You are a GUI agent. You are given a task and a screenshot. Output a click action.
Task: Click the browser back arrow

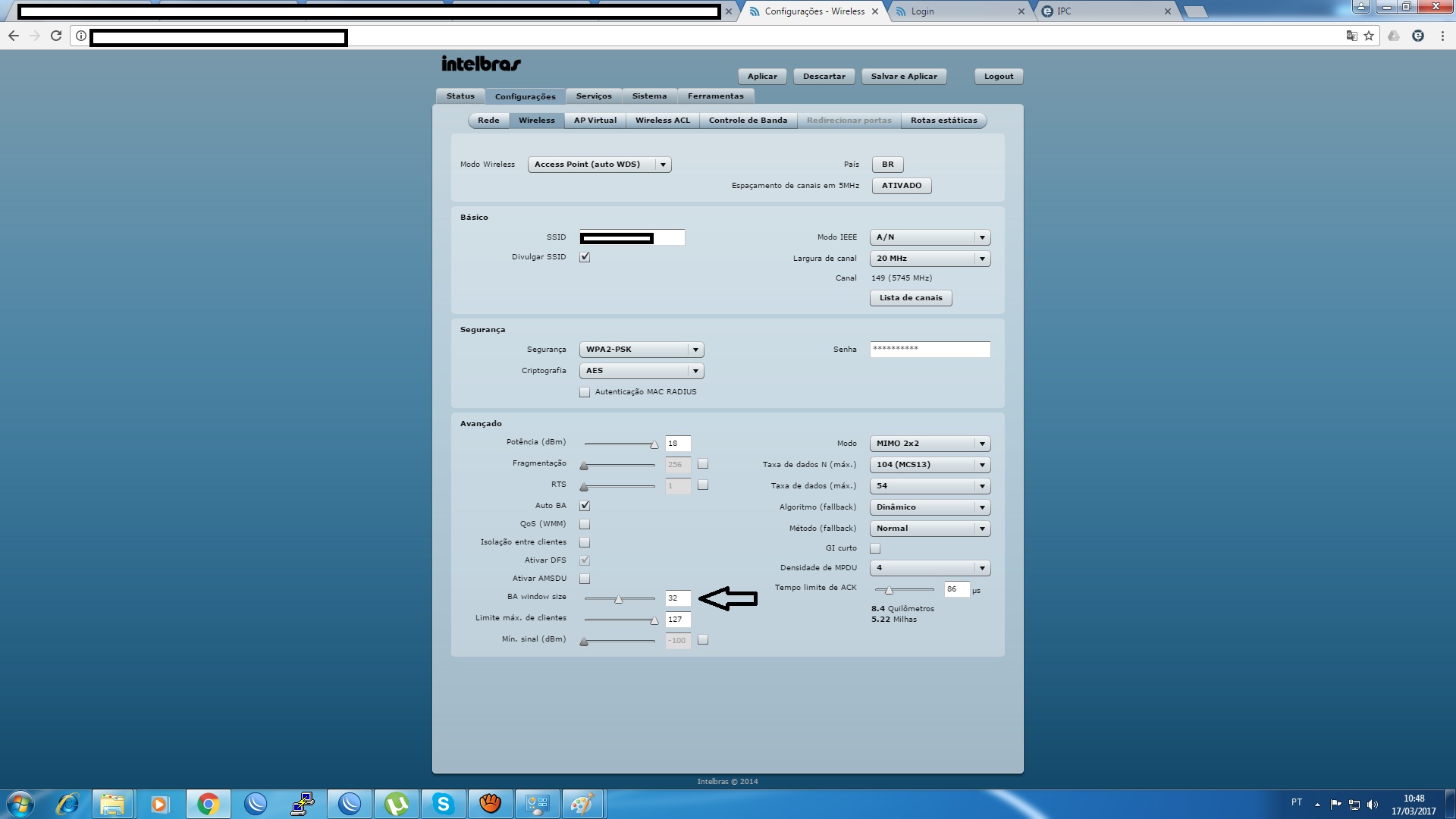pos(14,36)
